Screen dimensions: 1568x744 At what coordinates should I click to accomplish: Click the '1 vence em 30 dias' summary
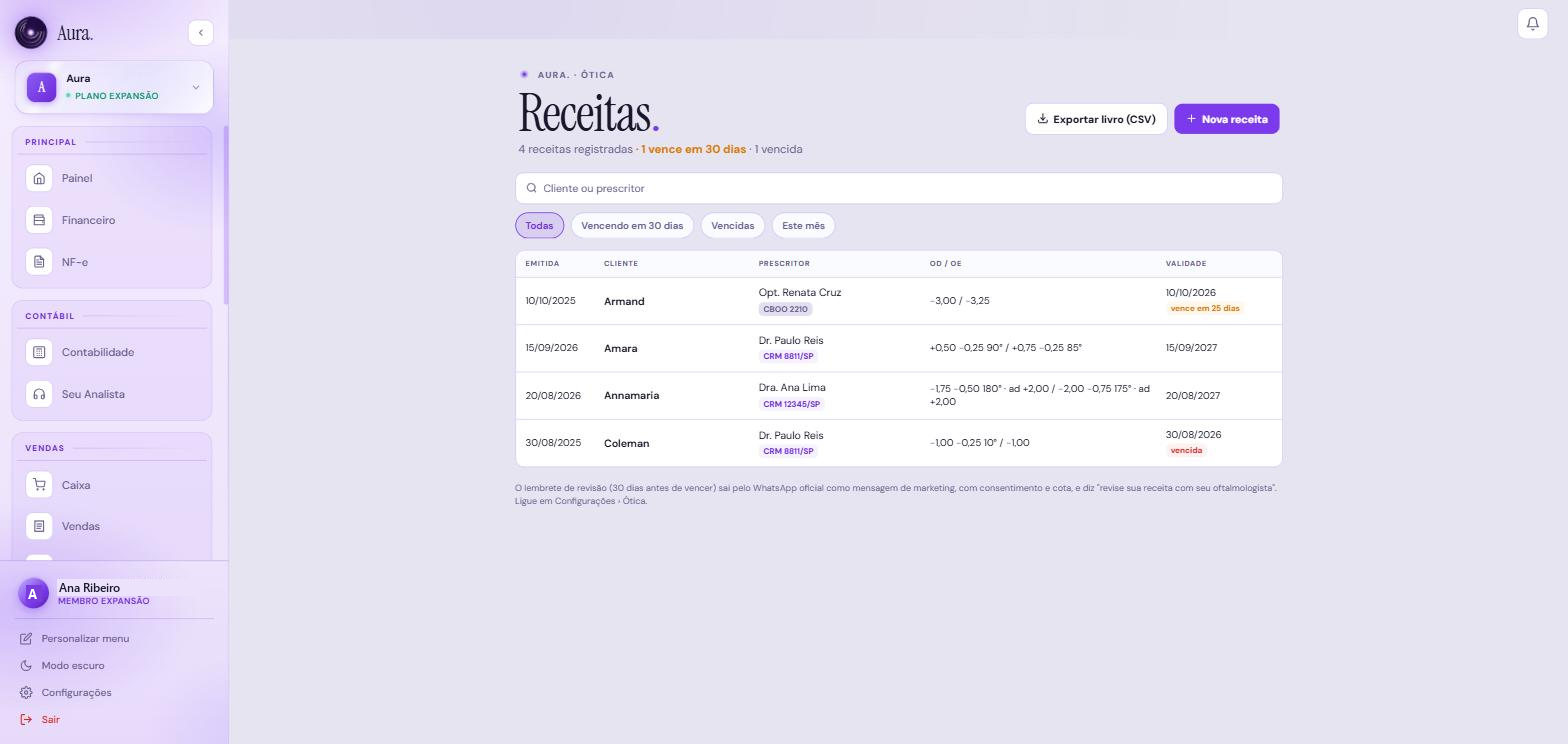pyautogui.click(x=693, y=149)
